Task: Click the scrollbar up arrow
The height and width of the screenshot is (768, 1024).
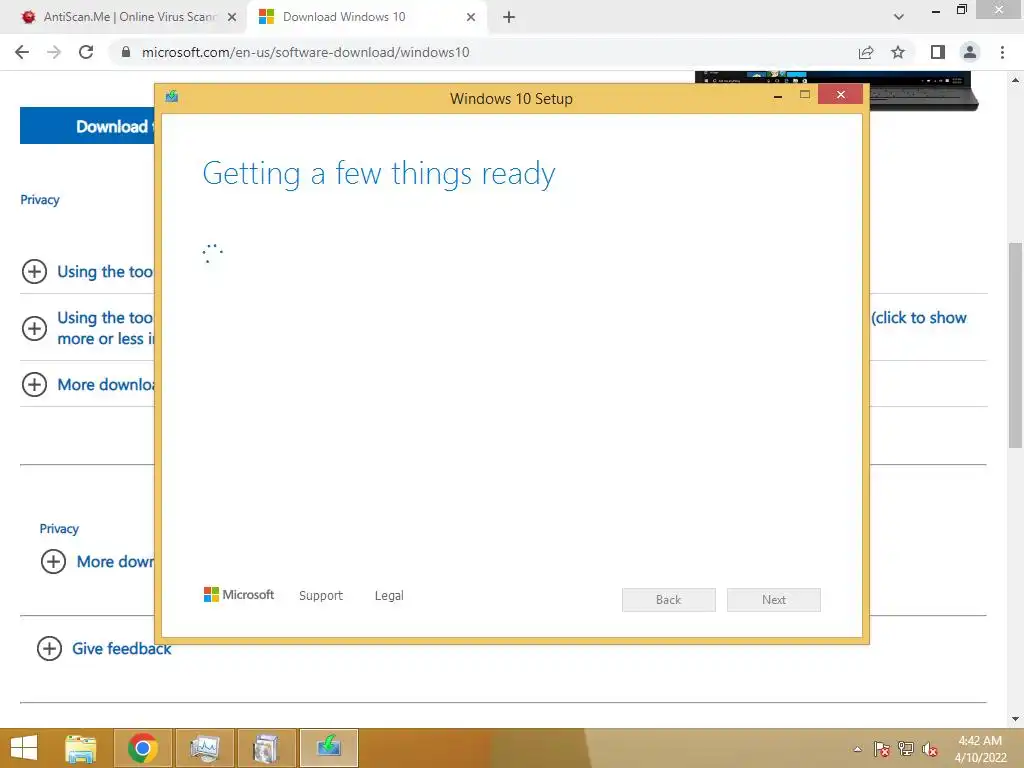Action: click(1015, 80)
